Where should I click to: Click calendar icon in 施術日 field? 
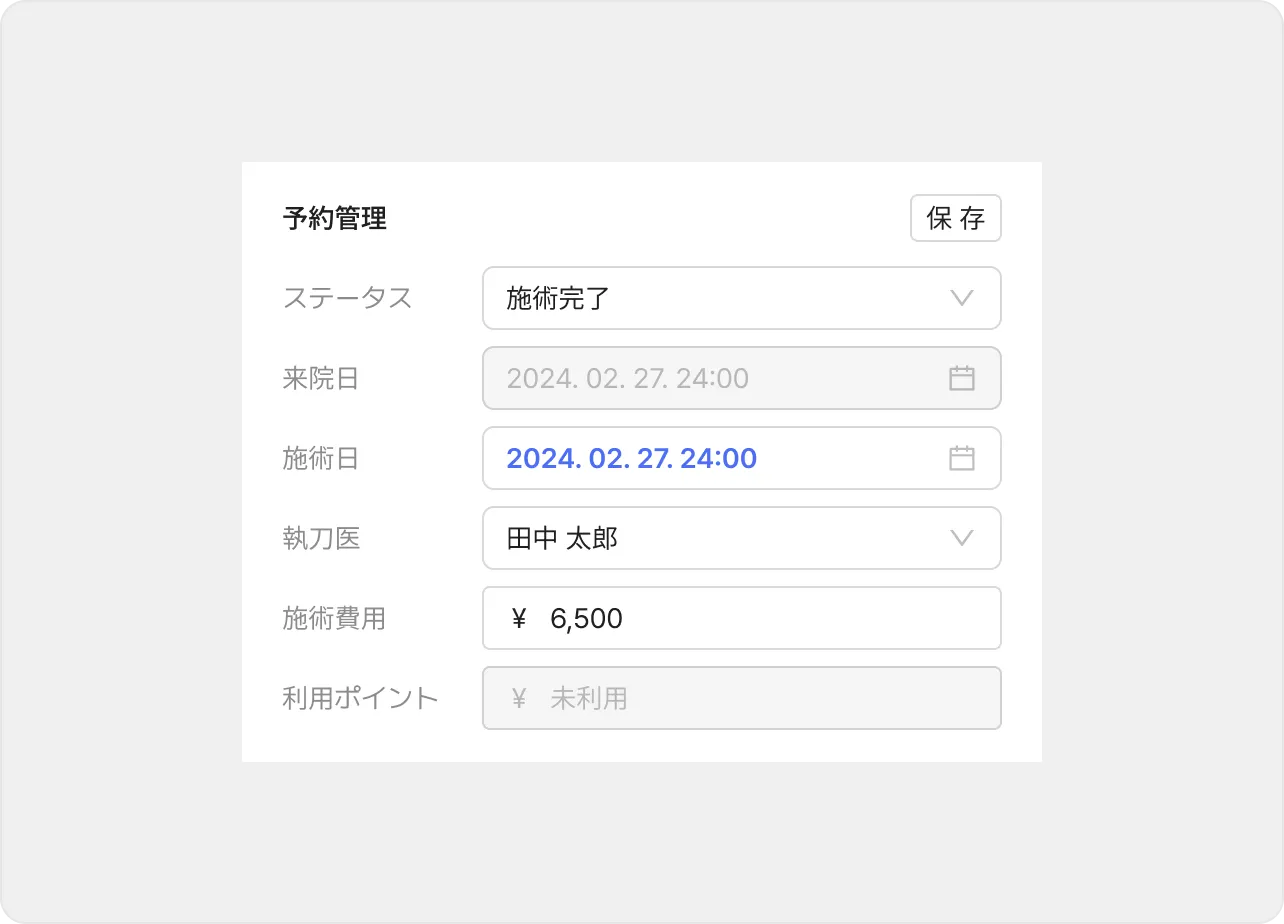pyautogui.click(x=961, y=458)
